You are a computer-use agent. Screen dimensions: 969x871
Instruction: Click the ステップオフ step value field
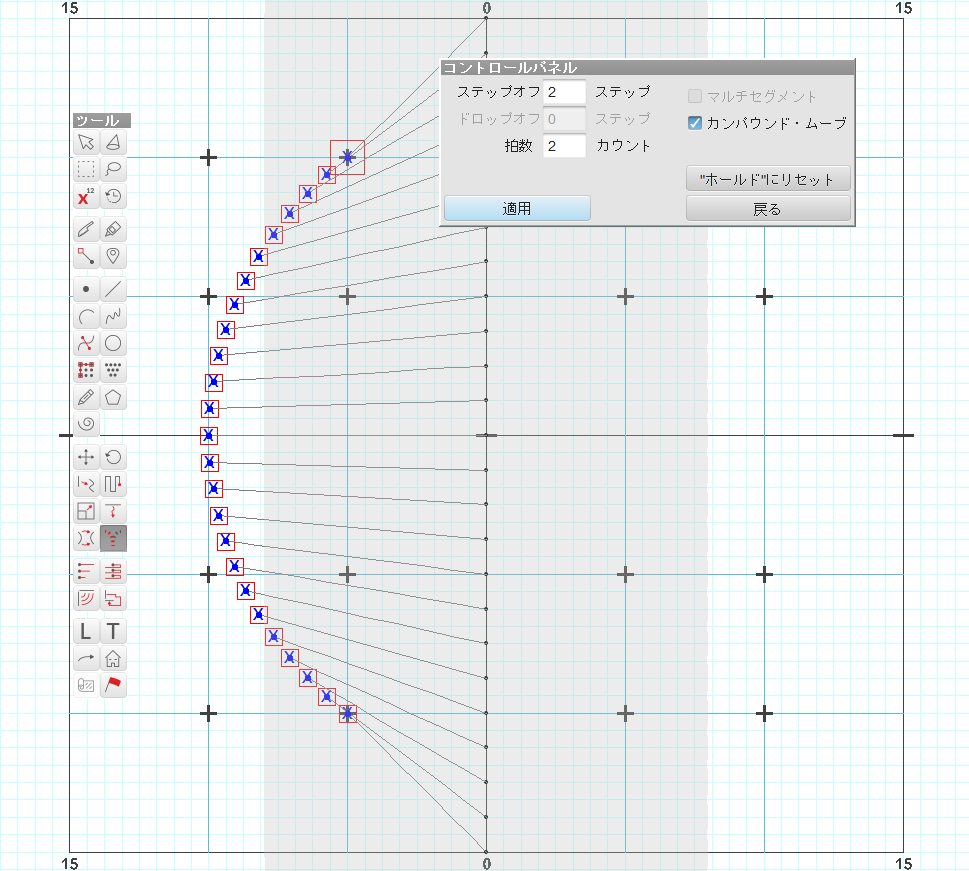point(564,92)
